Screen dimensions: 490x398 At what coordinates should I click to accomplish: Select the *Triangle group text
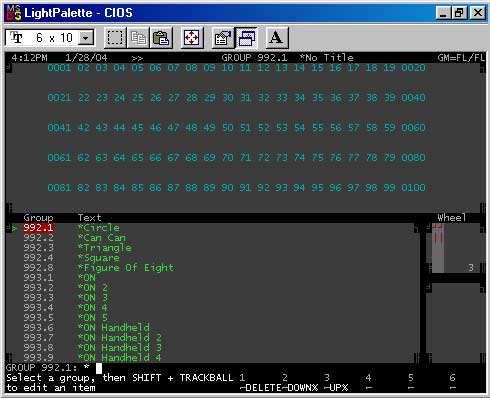coord(105,248)
